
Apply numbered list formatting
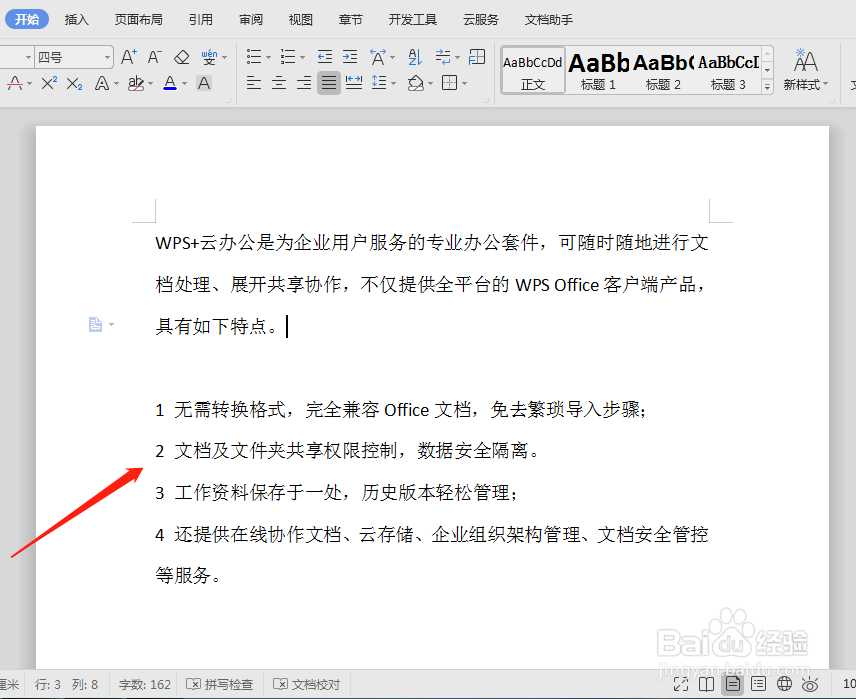coord(288,57)
